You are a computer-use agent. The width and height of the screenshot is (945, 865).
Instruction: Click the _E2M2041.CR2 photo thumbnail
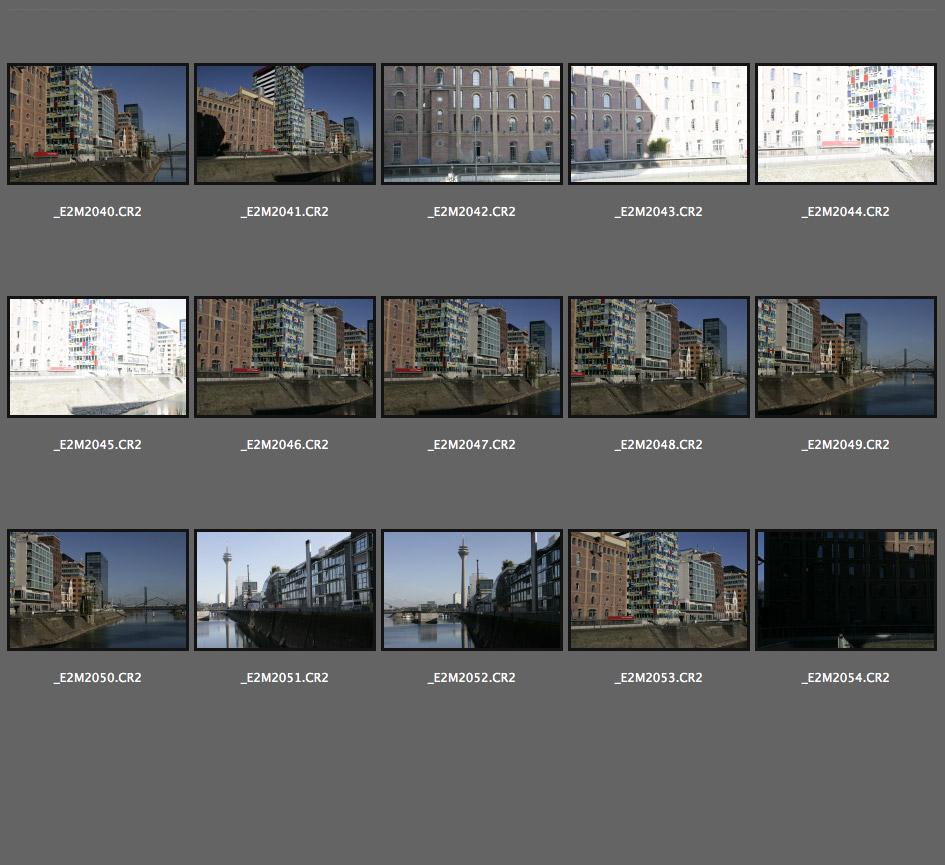[x=285, y=124]
